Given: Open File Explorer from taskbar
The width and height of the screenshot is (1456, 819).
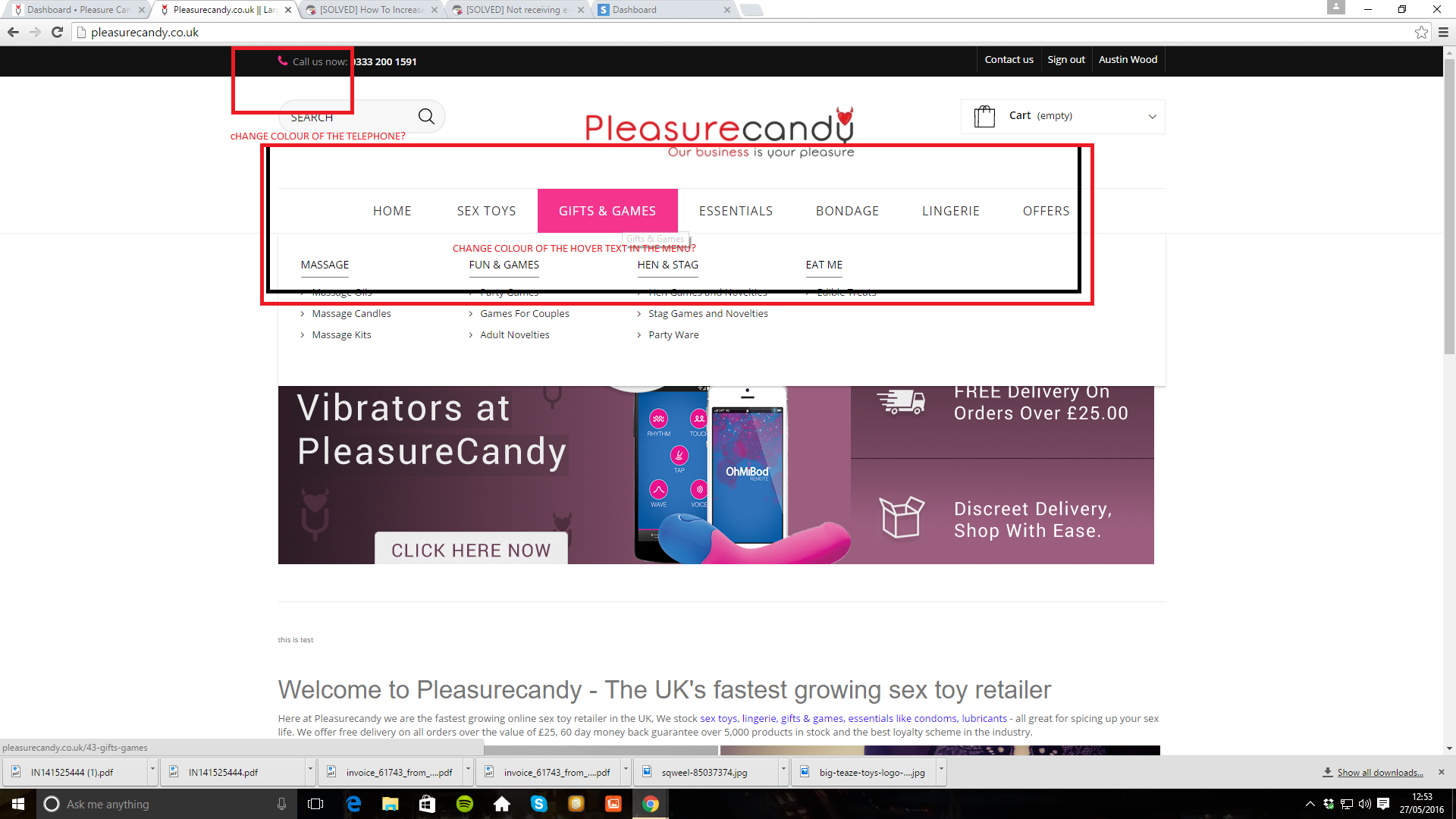Looking at the screenshot, I should pos(391,804).
